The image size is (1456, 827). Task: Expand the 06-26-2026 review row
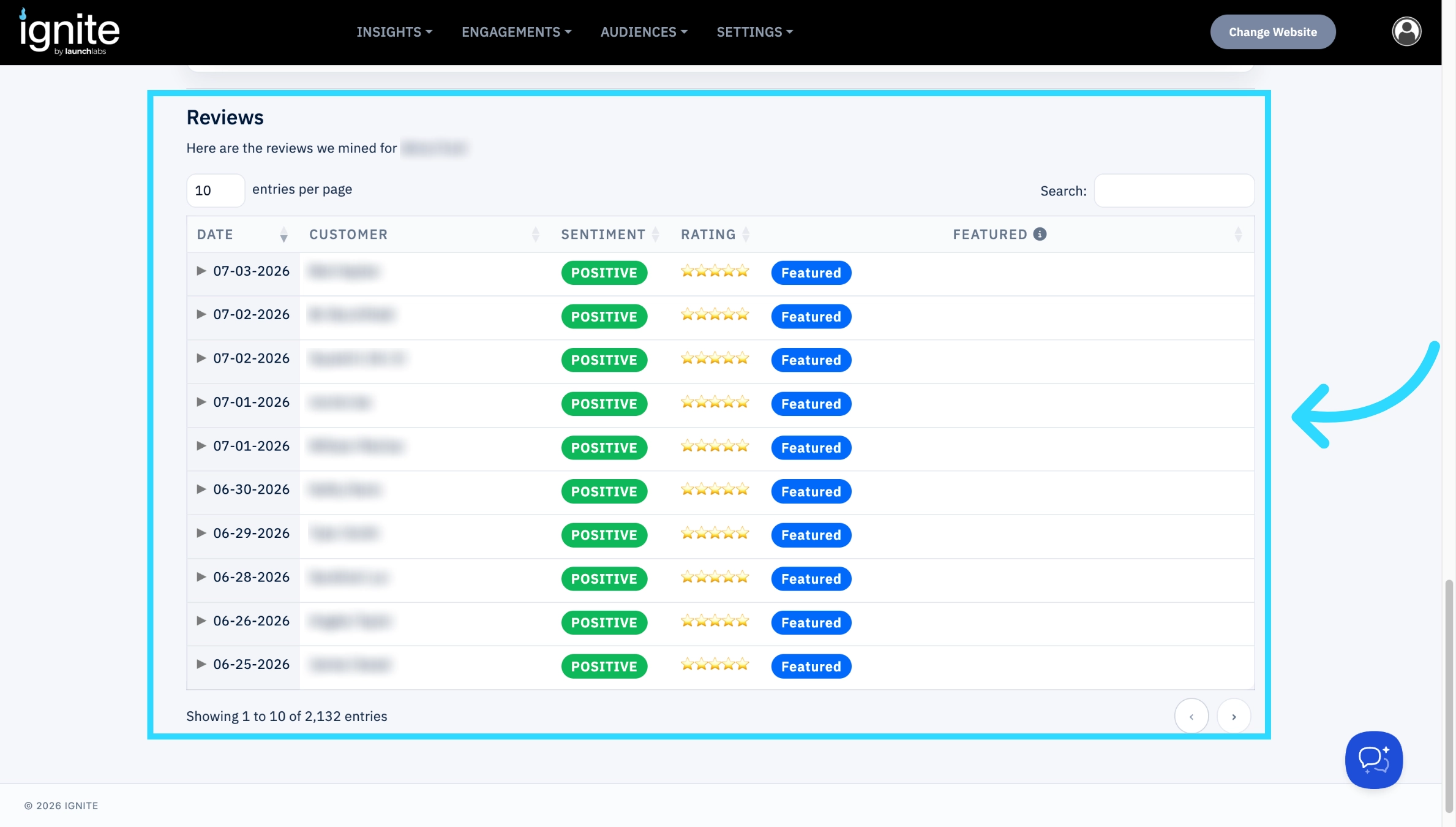pos(201,621)
